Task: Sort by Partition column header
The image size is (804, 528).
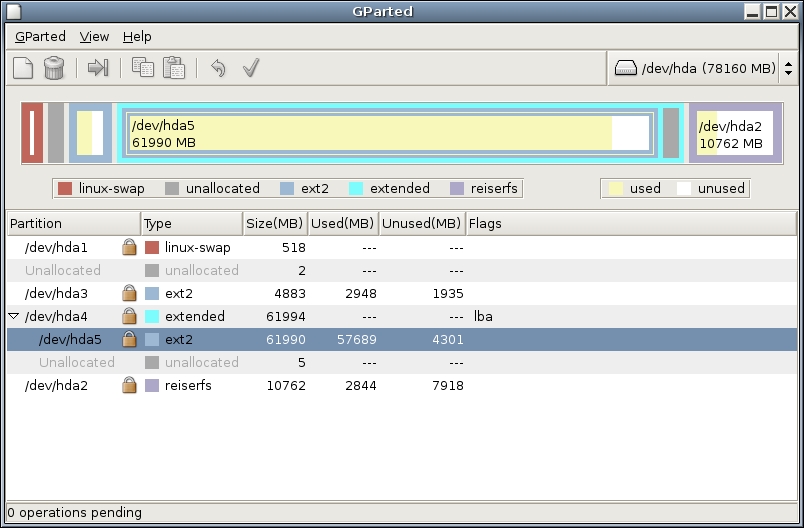Action: tap(73, 224)
